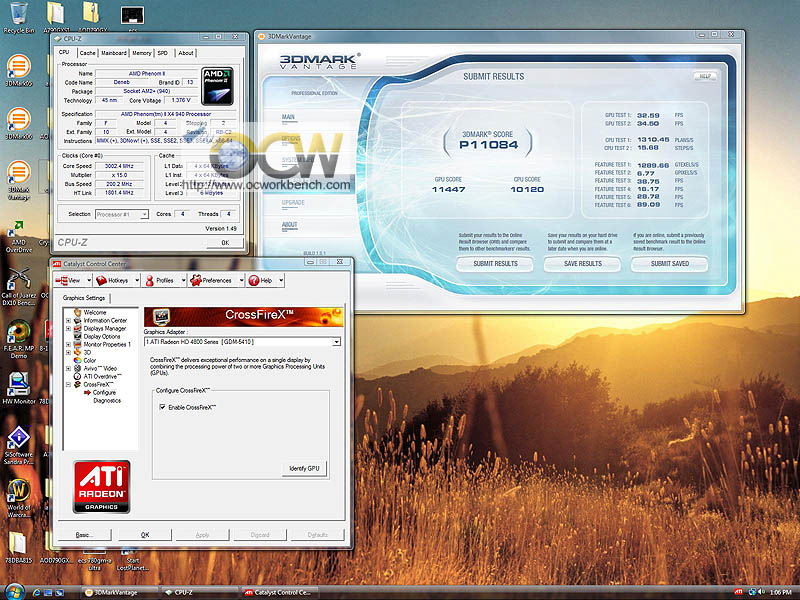Open the Profiles dropdown arrow
Image resolution: width=800 pixels, height=600 pixels.
click(183, 280)
